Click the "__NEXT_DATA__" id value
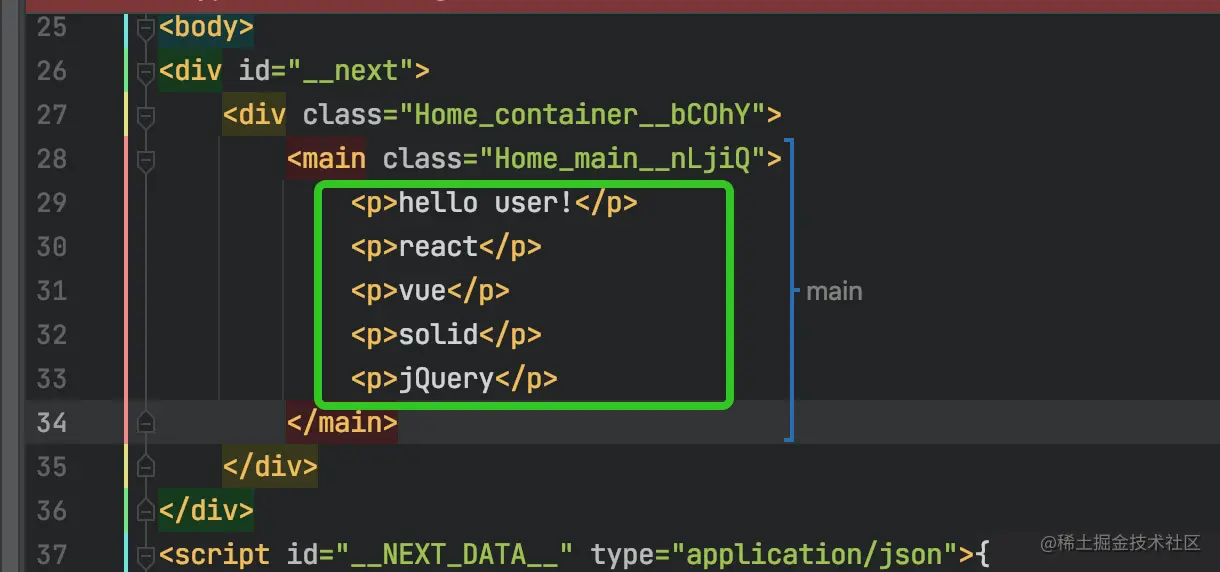This screenshot has width=1220, height=572. 454,555
